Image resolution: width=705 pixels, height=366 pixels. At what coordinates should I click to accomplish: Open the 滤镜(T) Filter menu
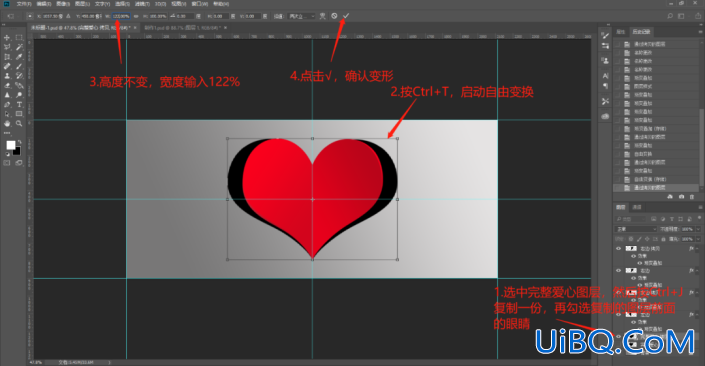142,4
